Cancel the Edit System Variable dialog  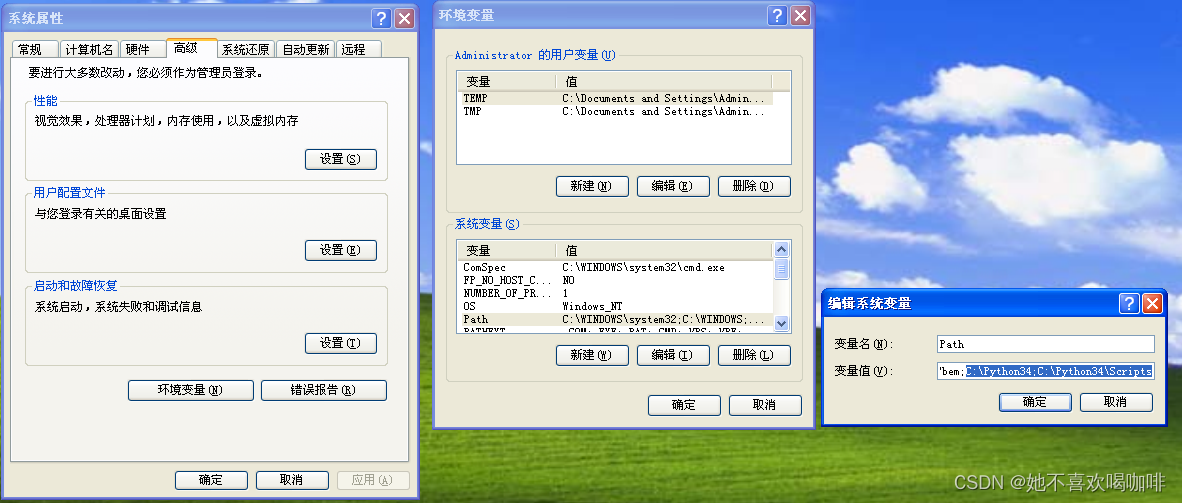click(x=1116, y=402)
